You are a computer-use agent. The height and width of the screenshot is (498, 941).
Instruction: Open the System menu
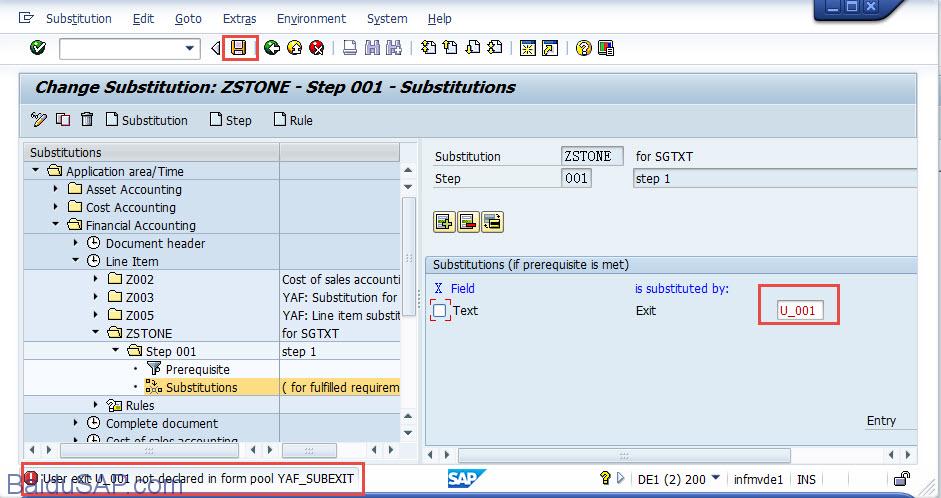(x=387, y=19)
